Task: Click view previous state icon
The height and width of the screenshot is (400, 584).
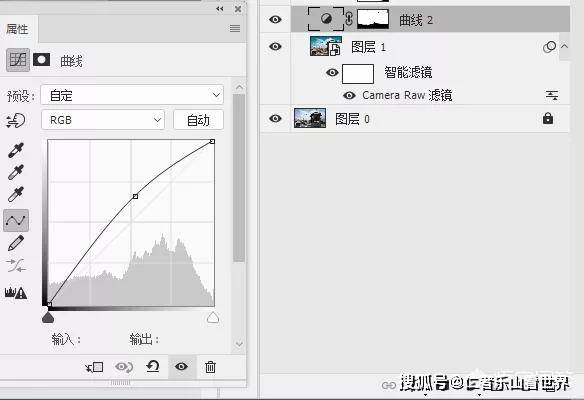Action: tap(124, 367)
